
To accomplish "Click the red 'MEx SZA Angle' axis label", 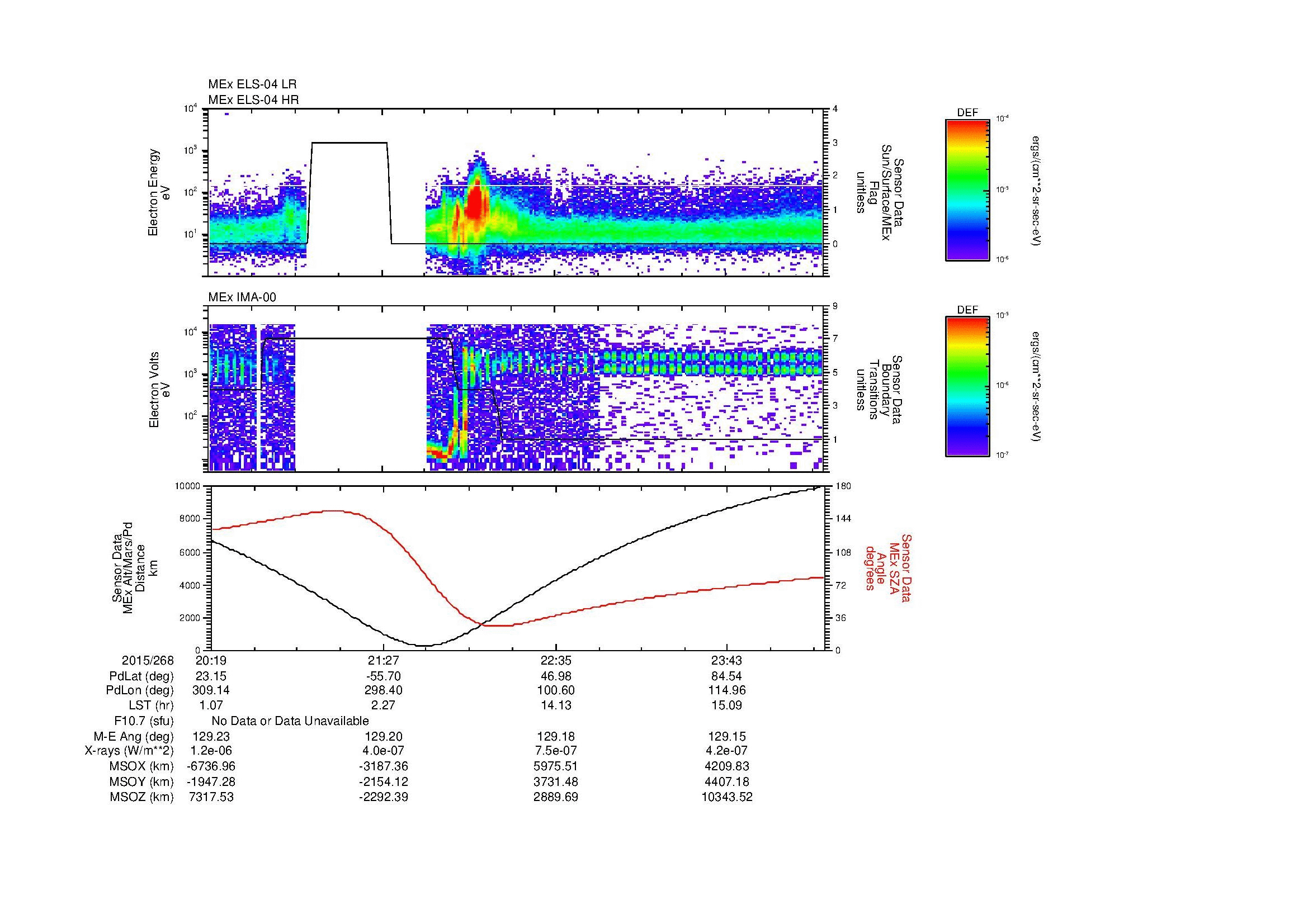I will 887,567.
